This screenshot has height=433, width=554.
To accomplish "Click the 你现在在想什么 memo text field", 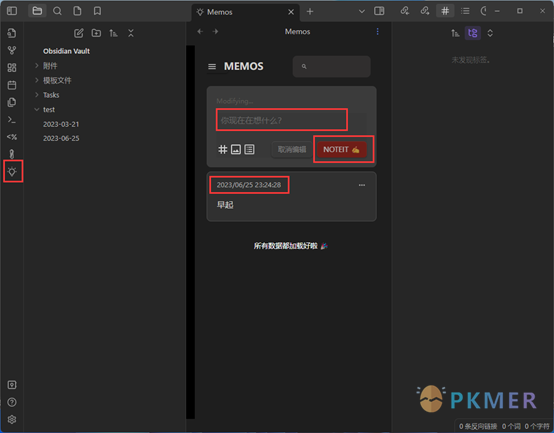I will [x=282, y=120].
